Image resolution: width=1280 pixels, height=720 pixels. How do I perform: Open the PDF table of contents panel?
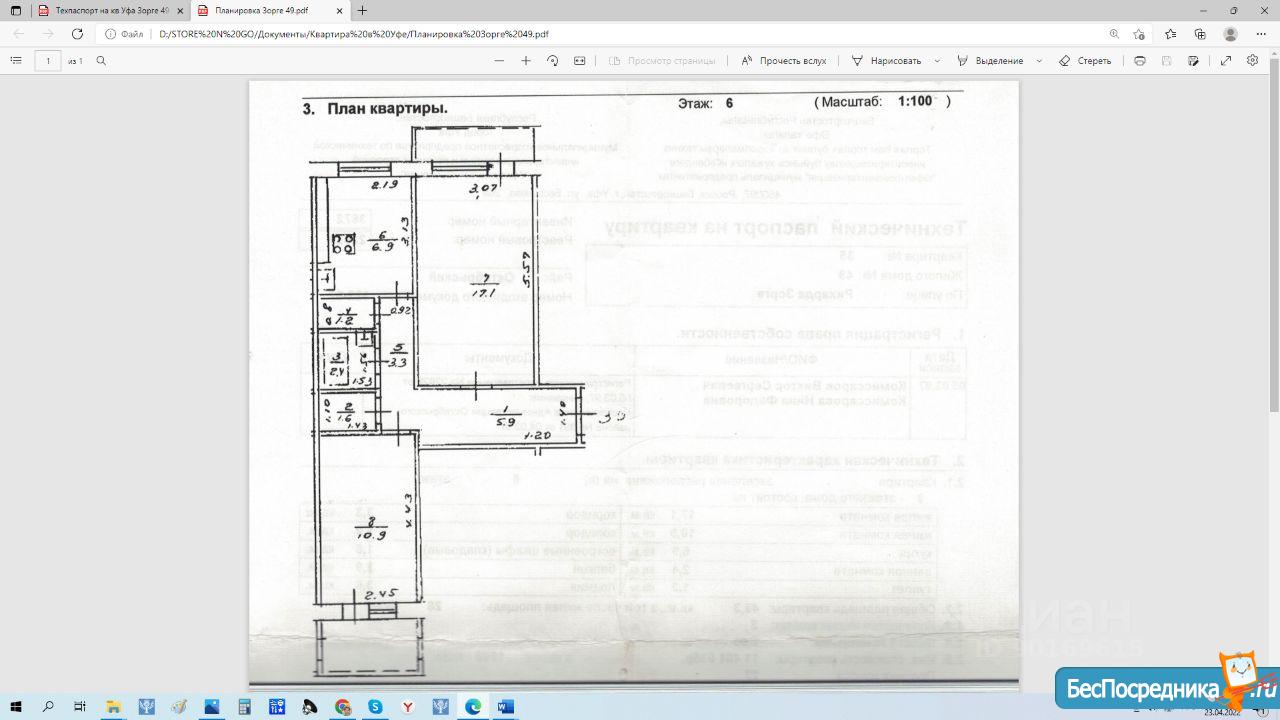[x=15, y=60]
